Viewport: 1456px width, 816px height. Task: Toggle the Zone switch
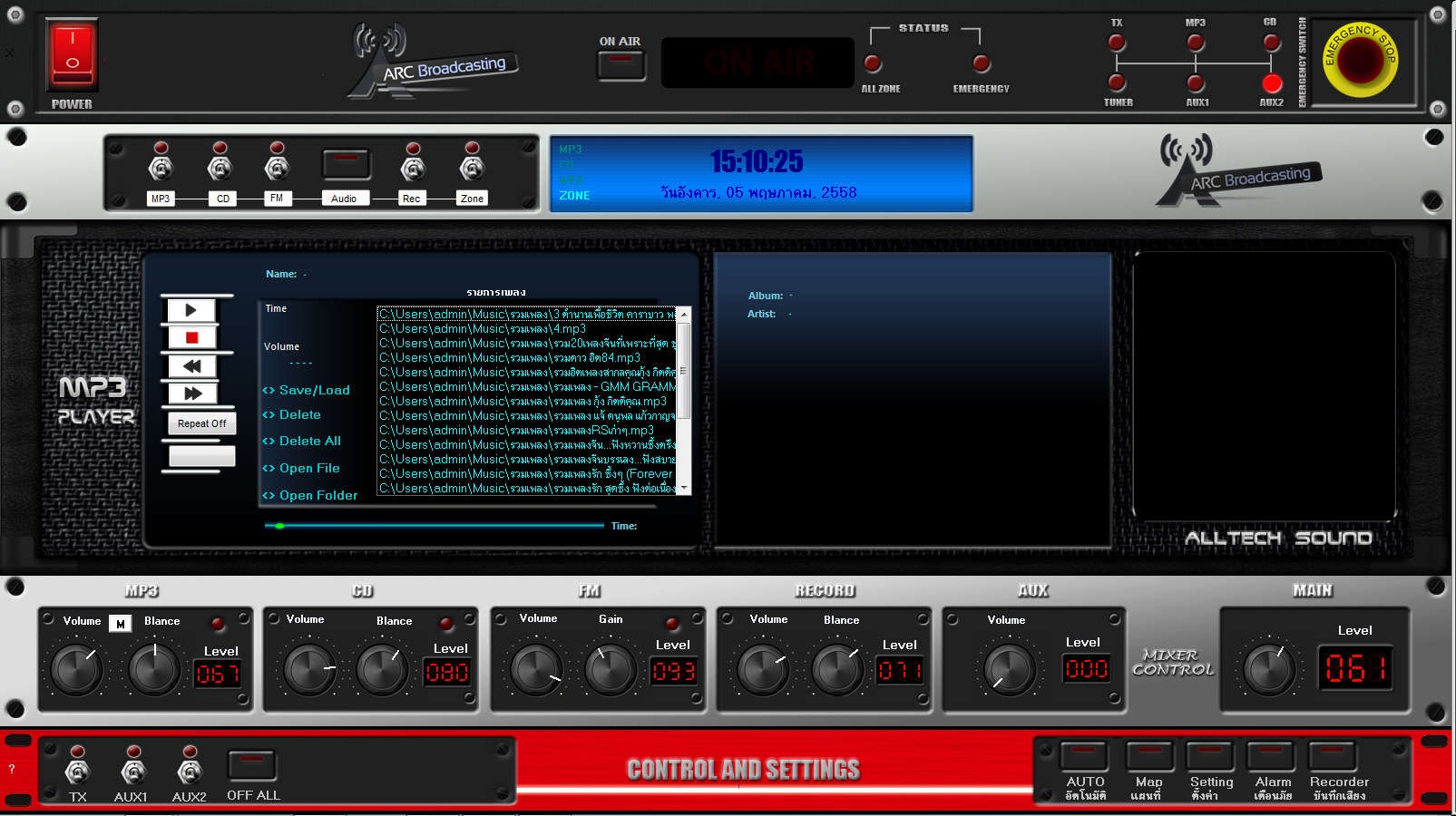coord(472,168)
